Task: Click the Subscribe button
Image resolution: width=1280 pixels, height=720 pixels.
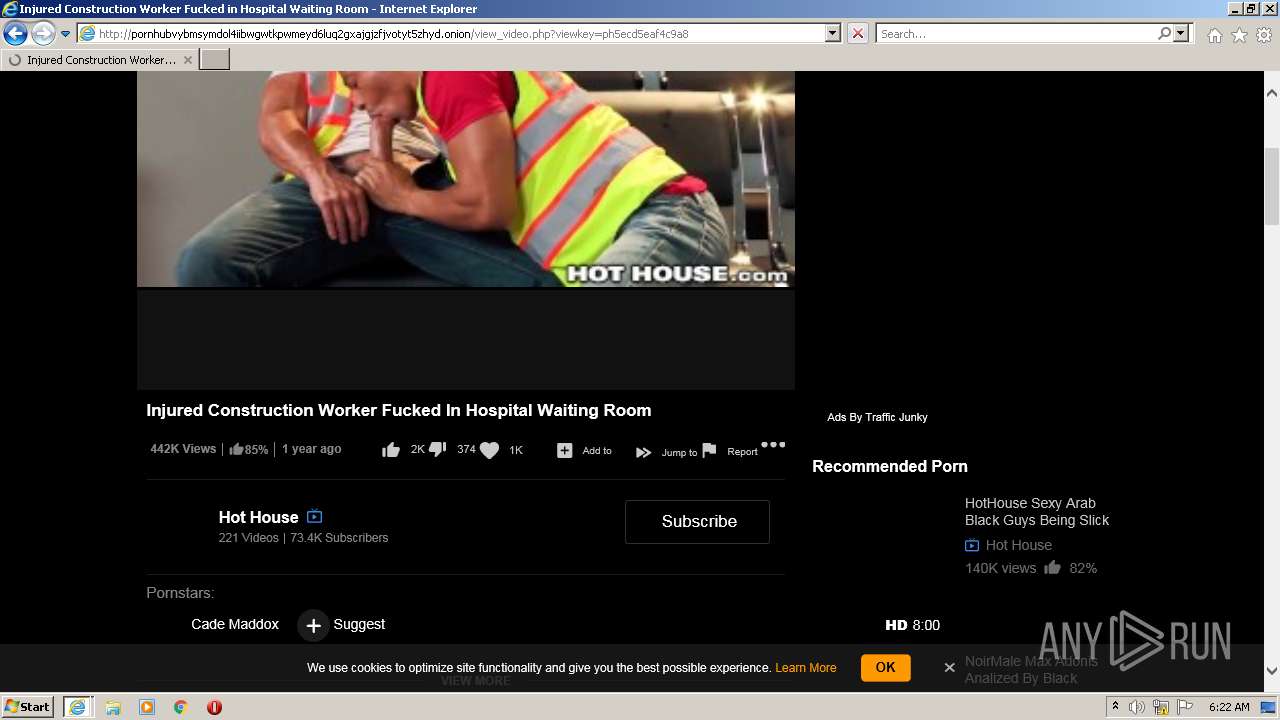Action: point(697,521)
